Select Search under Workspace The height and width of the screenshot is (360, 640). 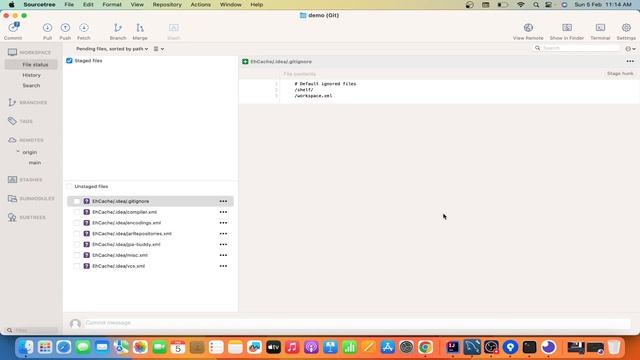coord(31,86)
